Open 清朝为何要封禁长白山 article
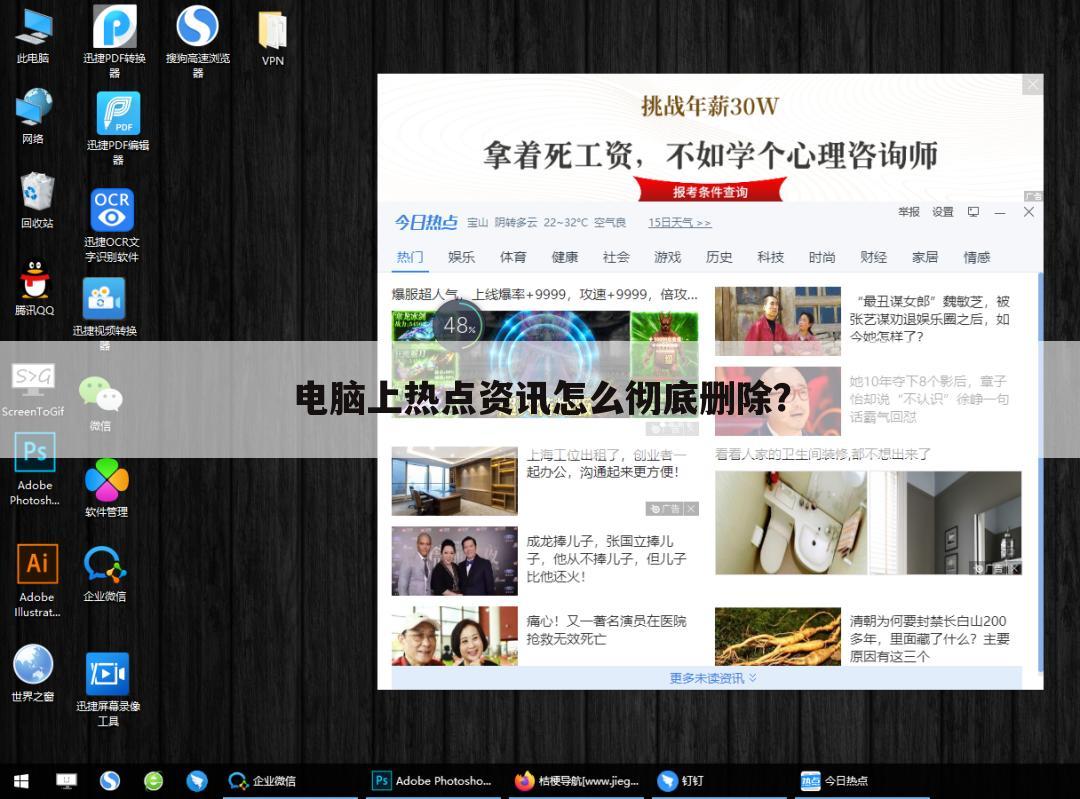The width and height of the screenshot is (1080, 799). (x=929, y=639)
